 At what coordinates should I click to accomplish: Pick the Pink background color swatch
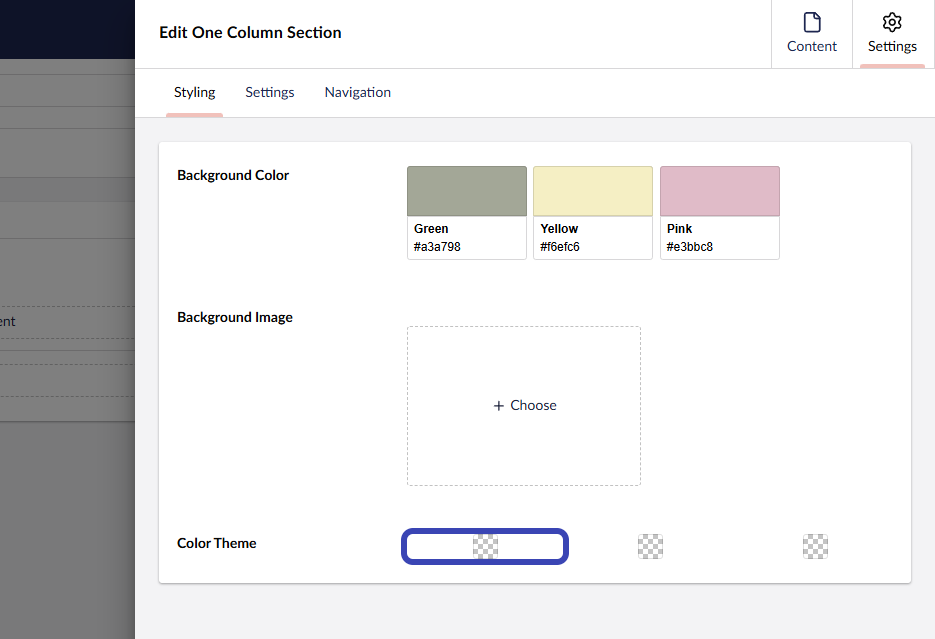click(719, 191)
